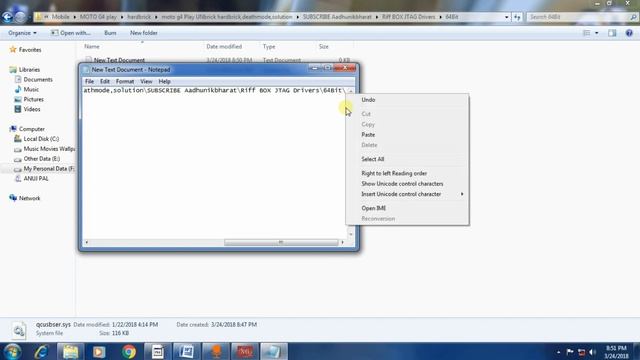640x360 pixels.
Task: Click the Explorer forward arrow button
Action: [x=20, y=17]
